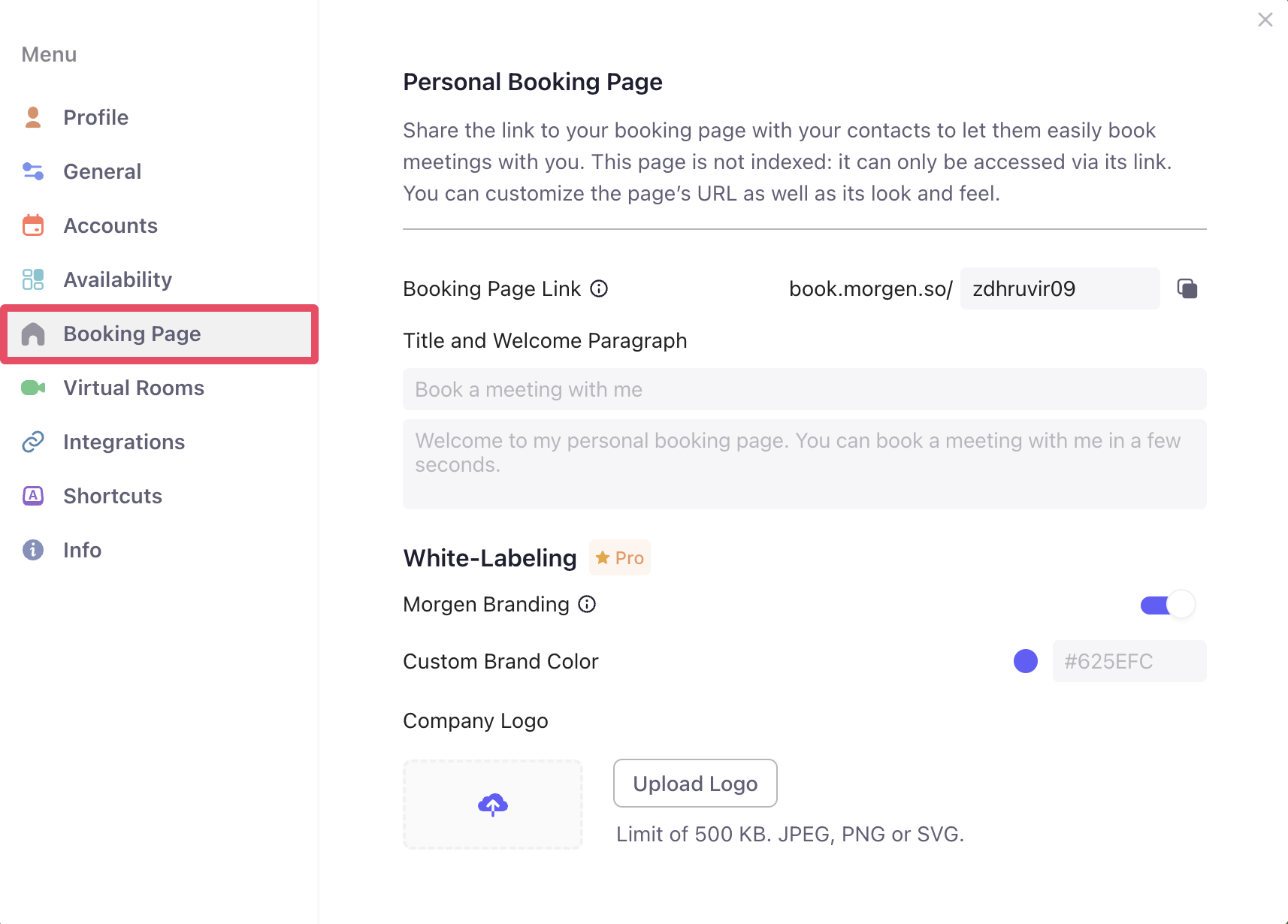
Task: Click the General sliders icon
Action: (33, 171)
